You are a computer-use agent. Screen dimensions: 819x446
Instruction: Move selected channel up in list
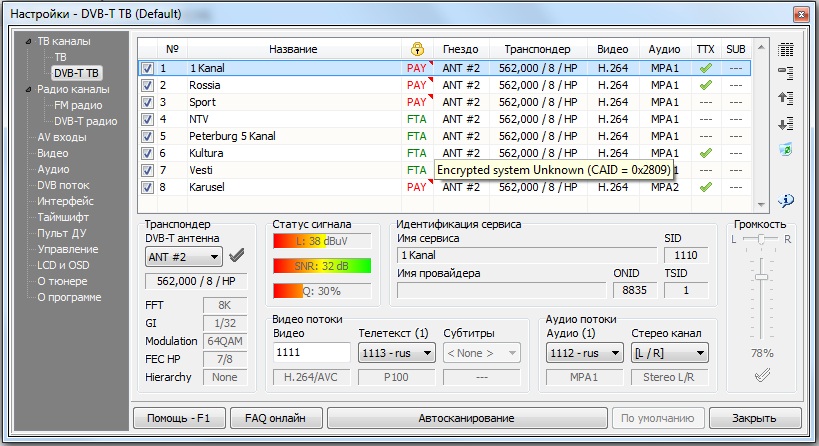(785, 98)
